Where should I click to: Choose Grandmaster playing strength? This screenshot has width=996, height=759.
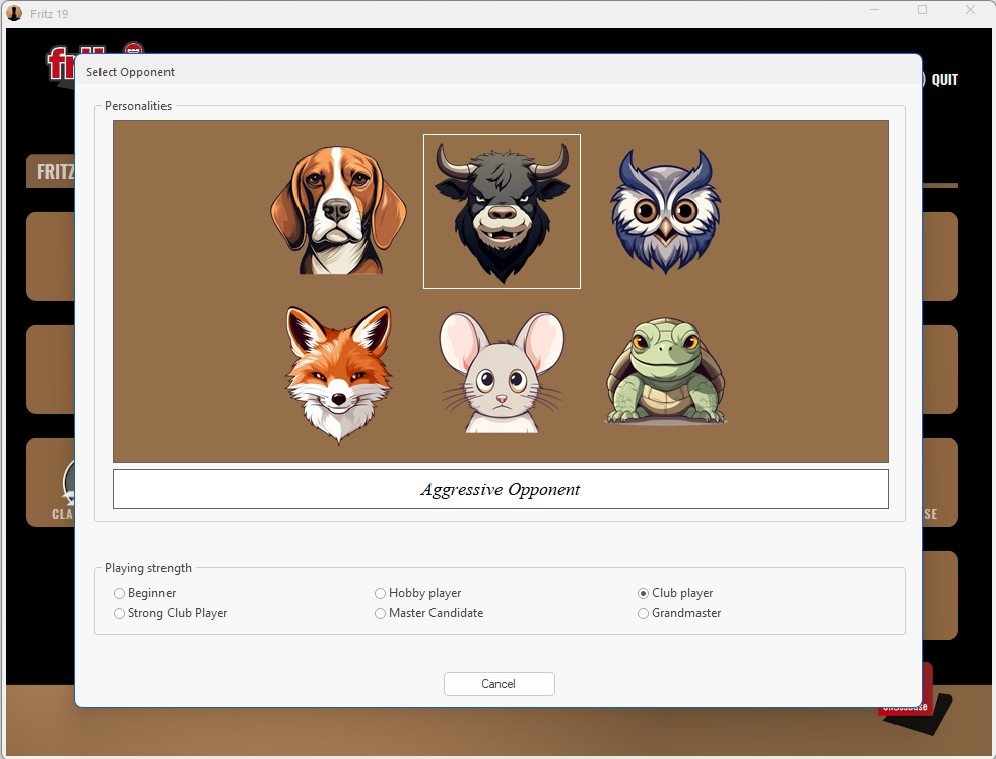click(x=644, y=613)
